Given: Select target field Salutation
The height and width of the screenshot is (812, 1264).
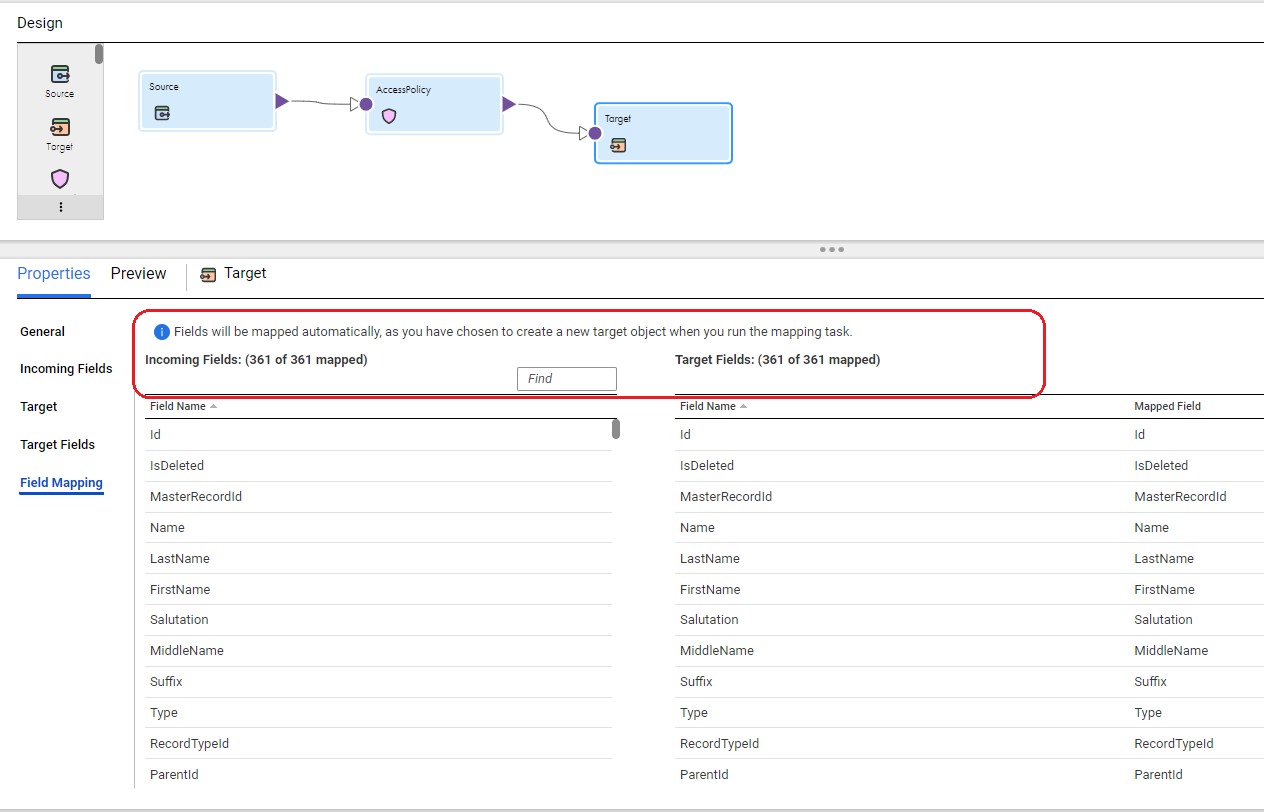Looking at the screenshot, I should (709, 620).
